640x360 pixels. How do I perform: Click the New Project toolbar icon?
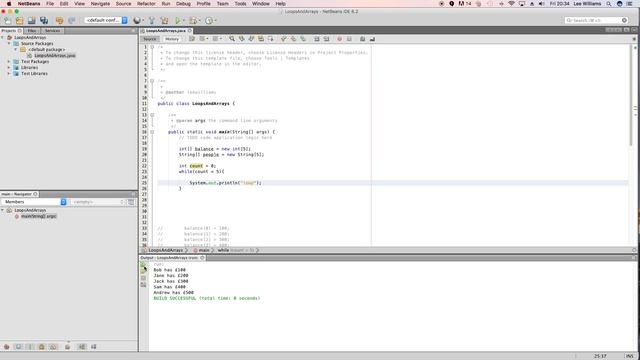20,20
